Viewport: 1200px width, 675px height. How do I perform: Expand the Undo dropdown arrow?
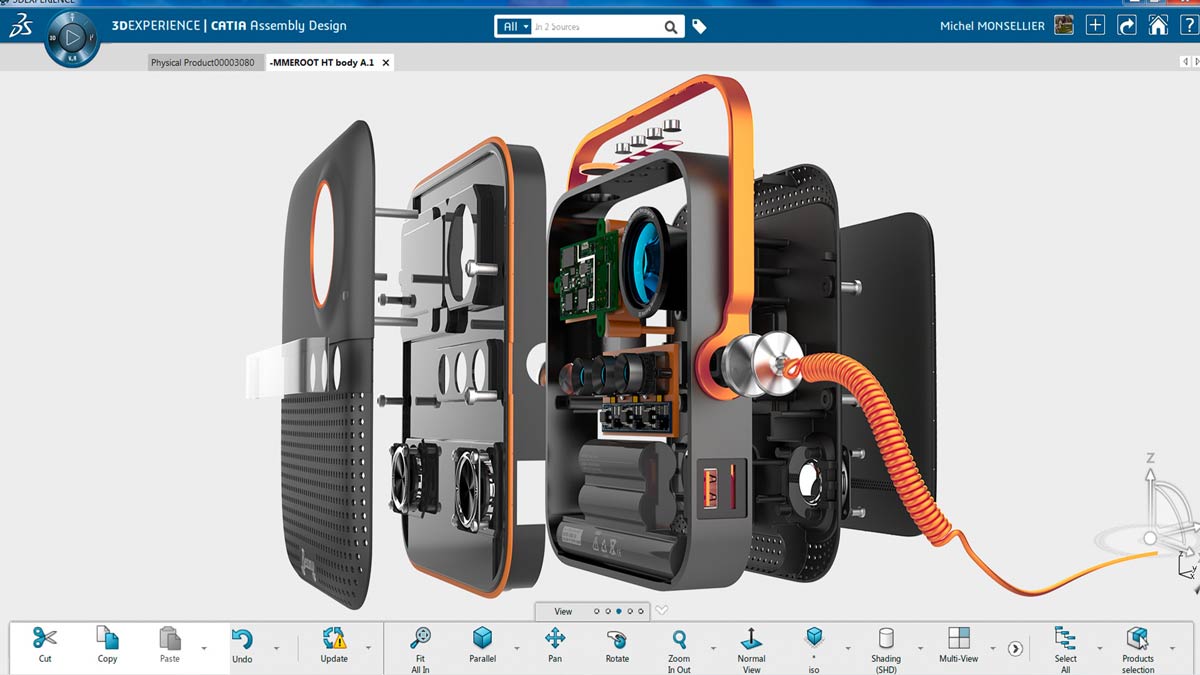268,648
